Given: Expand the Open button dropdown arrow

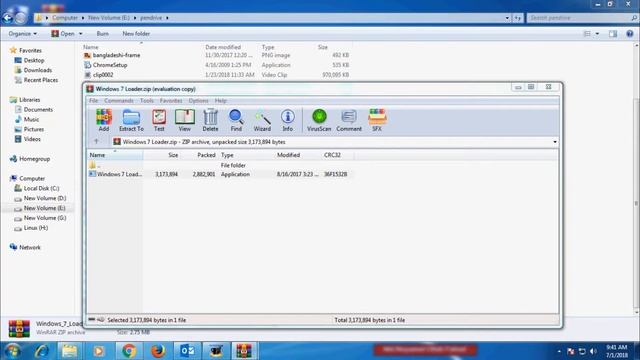Looking at the screenshot, I should (x=80, y=34).
